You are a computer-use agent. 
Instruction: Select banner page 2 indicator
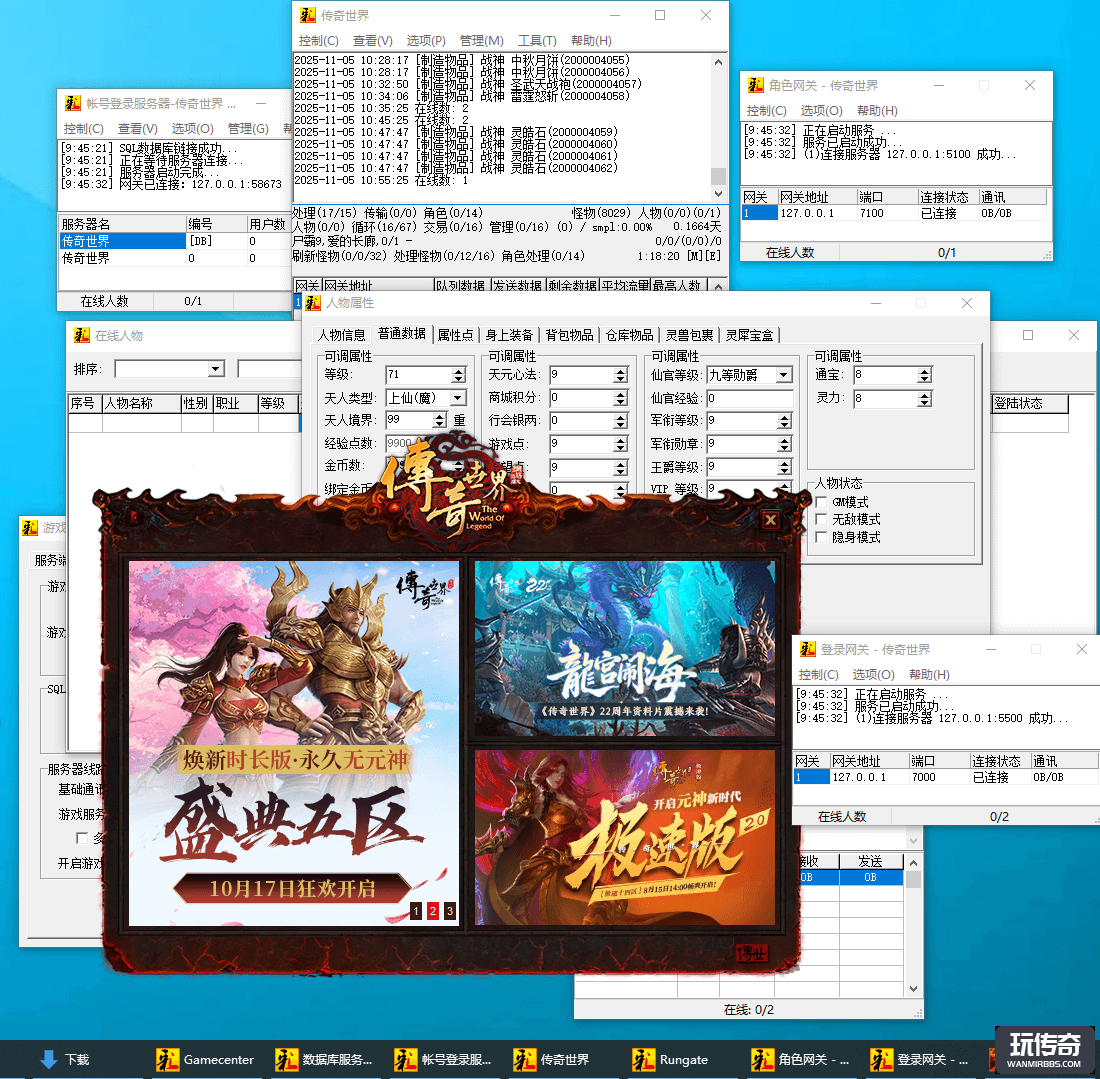433,911
